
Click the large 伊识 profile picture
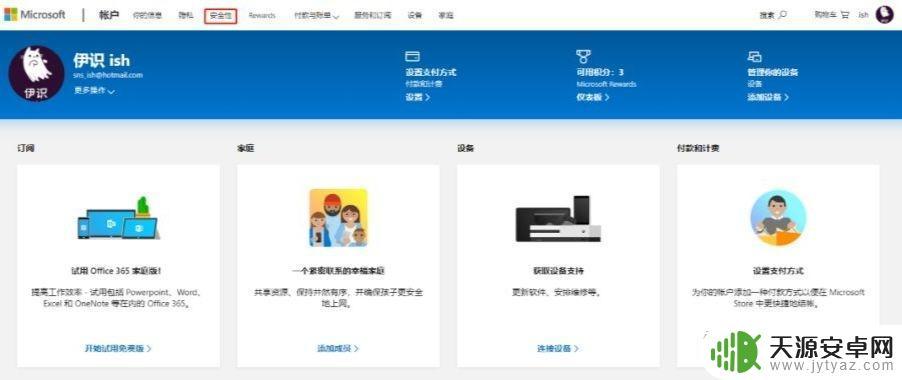36,74
